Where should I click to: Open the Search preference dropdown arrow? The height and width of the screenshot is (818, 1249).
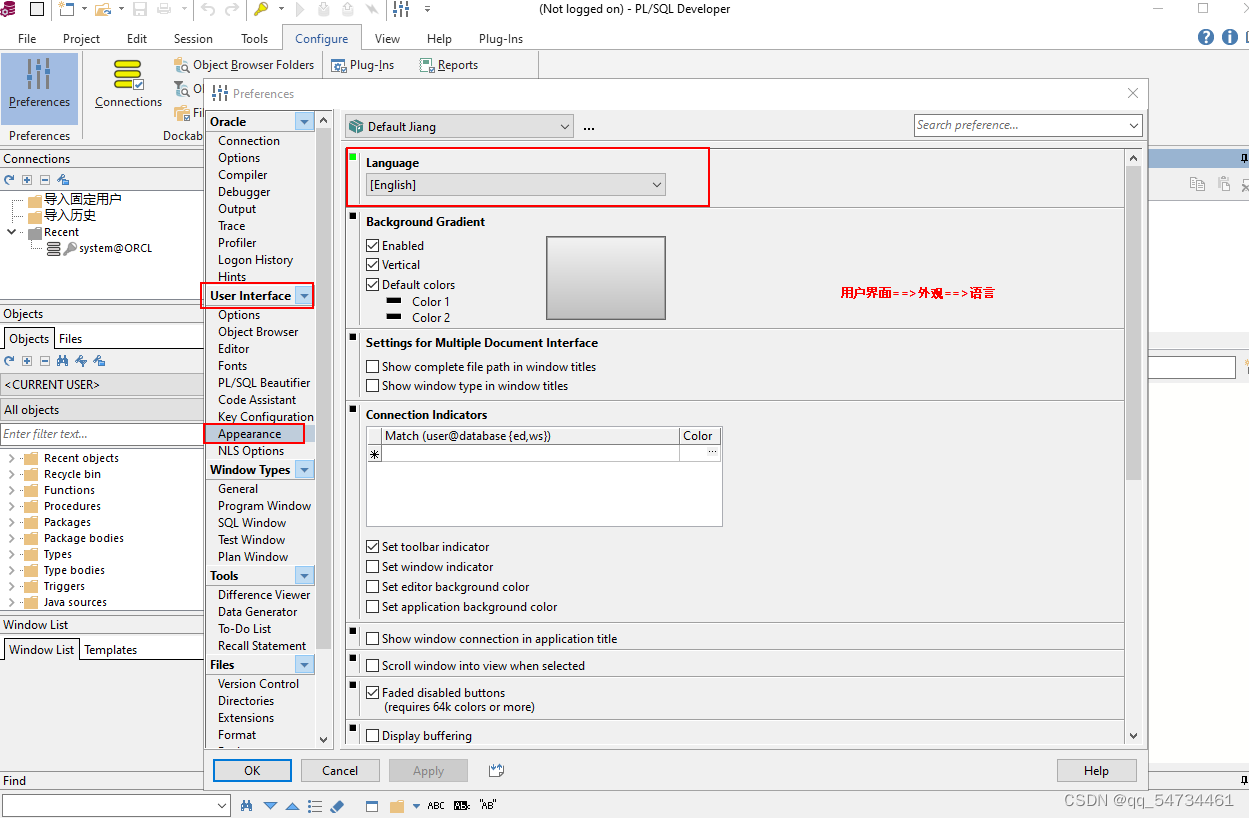coord(1133,125)
